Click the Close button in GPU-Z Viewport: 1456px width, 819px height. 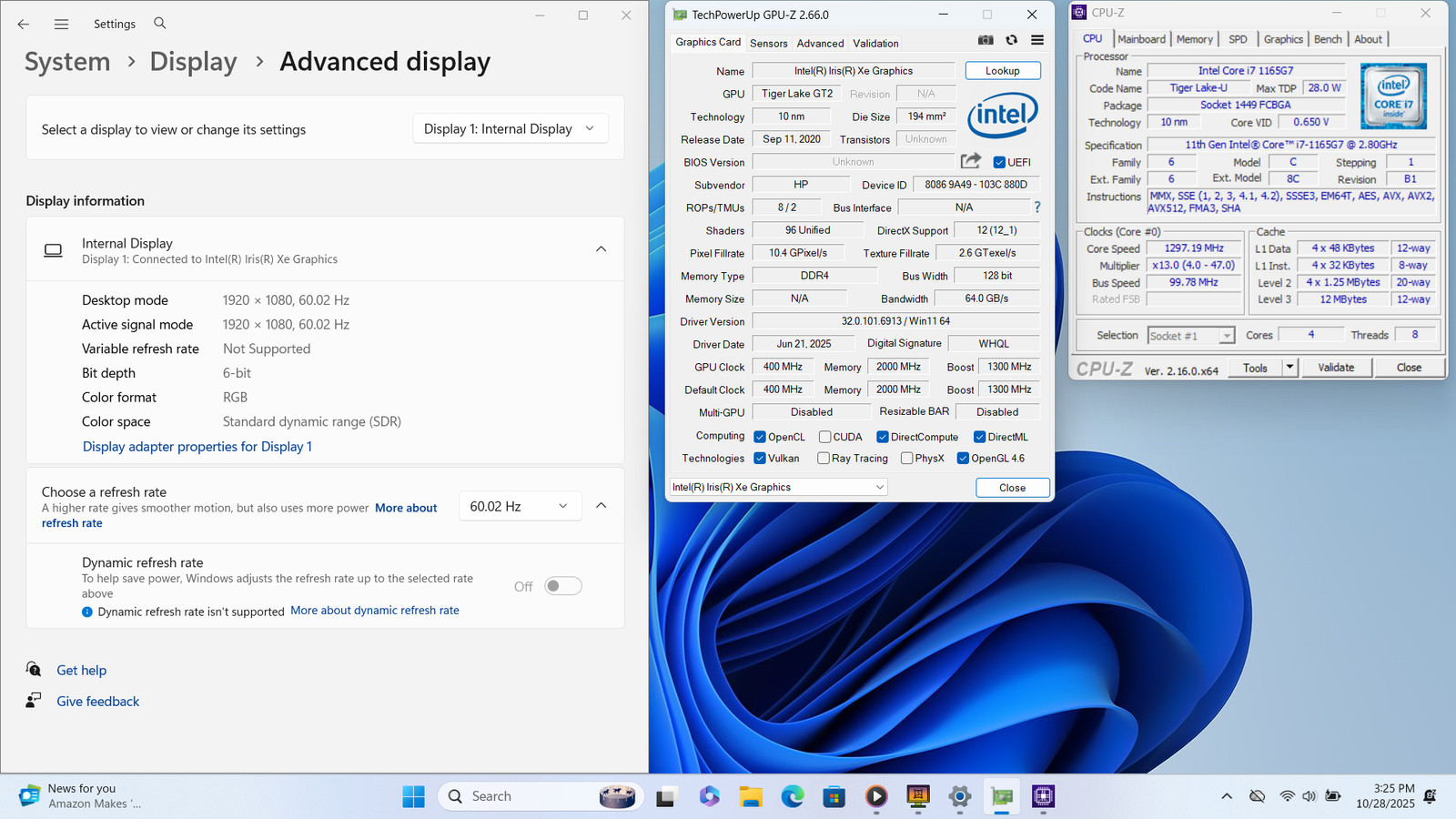tap(1012, 488)
